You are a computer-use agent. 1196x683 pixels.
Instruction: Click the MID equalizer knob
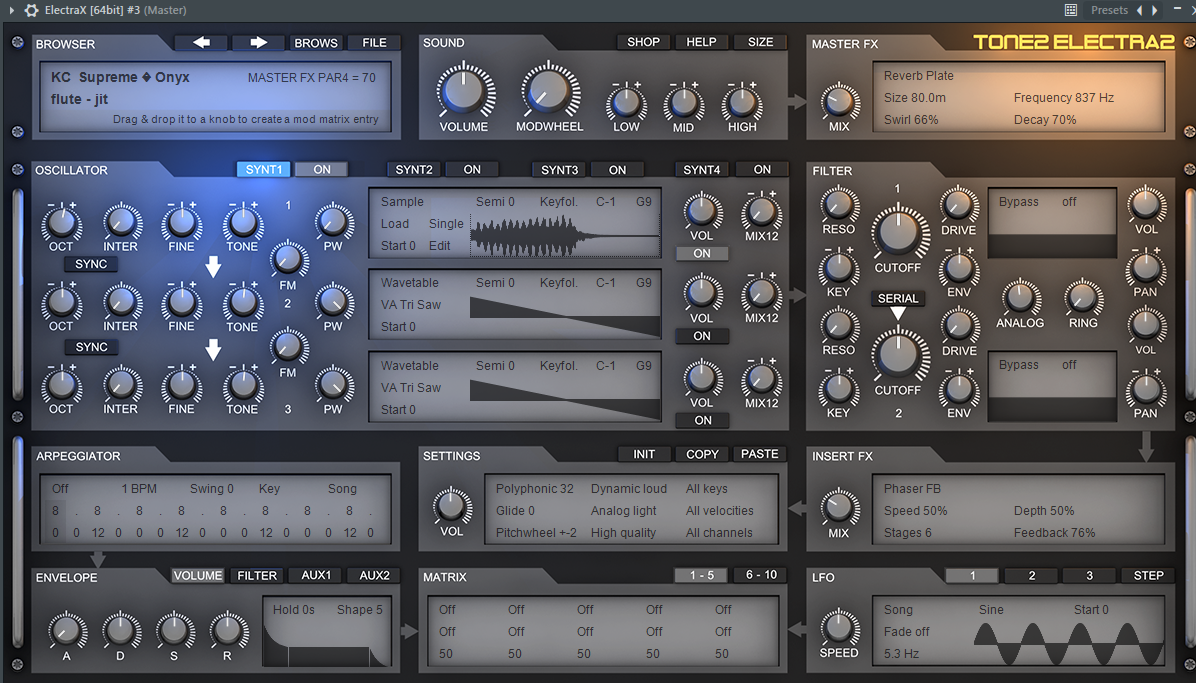683,102
